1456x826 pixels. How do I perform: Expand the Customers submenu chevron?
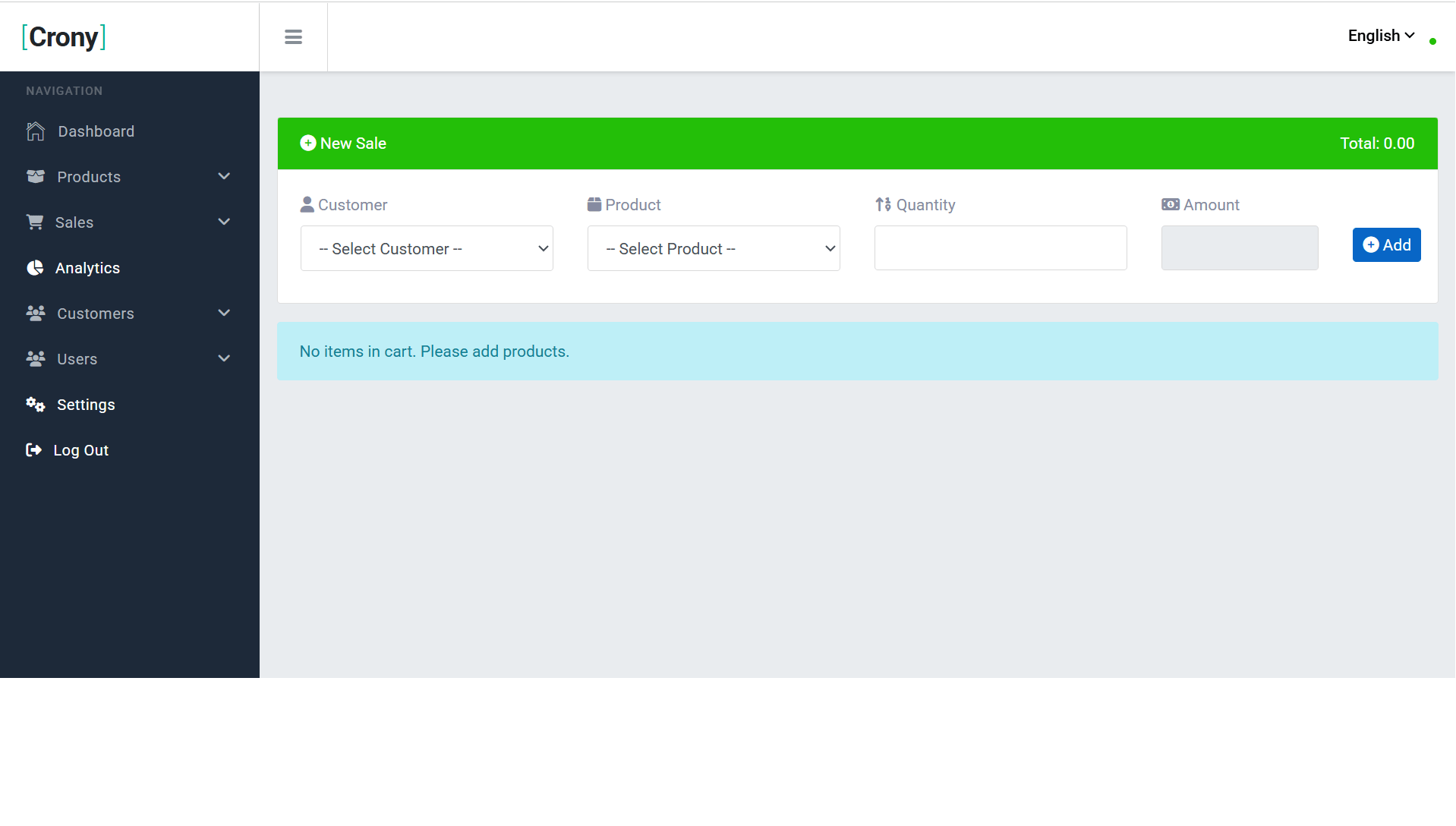pyautogui.click(x=224, y=313)
